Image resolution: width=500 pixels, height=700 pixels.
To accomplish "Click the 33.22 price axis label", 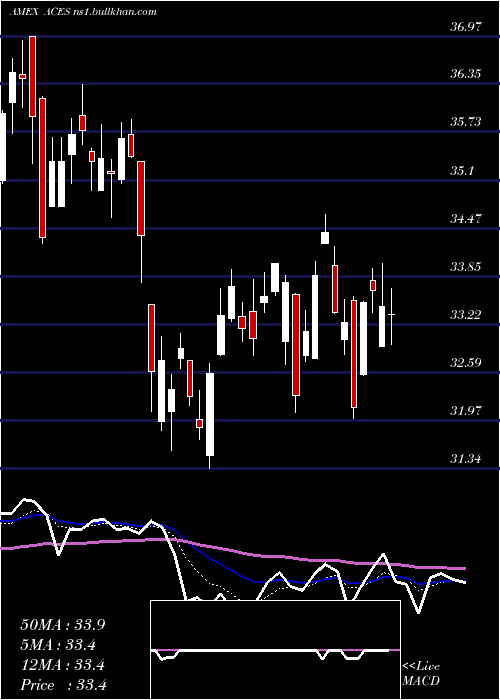I will tap(465, 315).
